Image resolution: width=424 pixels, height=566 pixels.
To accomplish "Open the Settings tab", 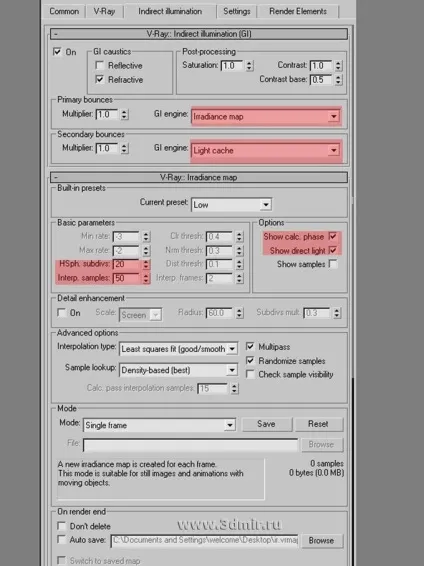I will [x=236, y=11].
